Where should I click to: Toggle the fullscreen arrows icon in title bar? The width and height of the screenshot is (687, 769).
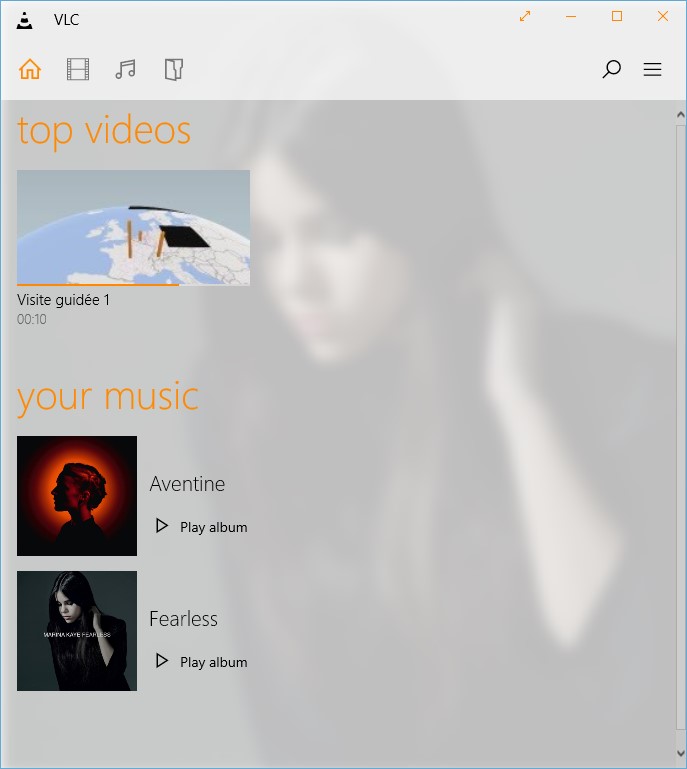coord(525,16)
